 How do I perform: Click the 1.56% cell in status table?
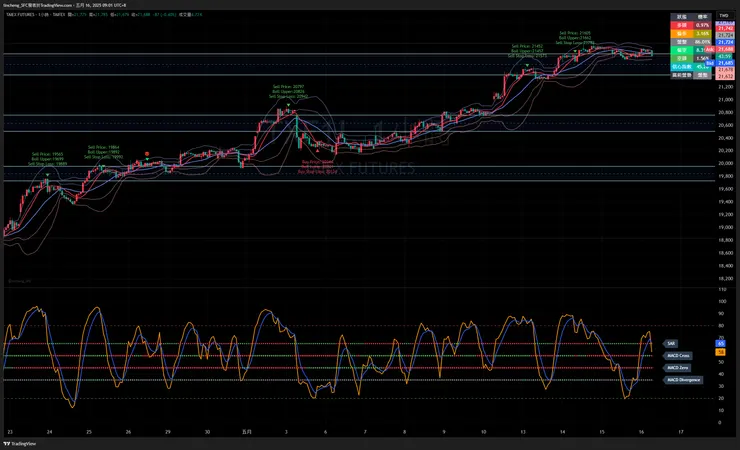702,58
